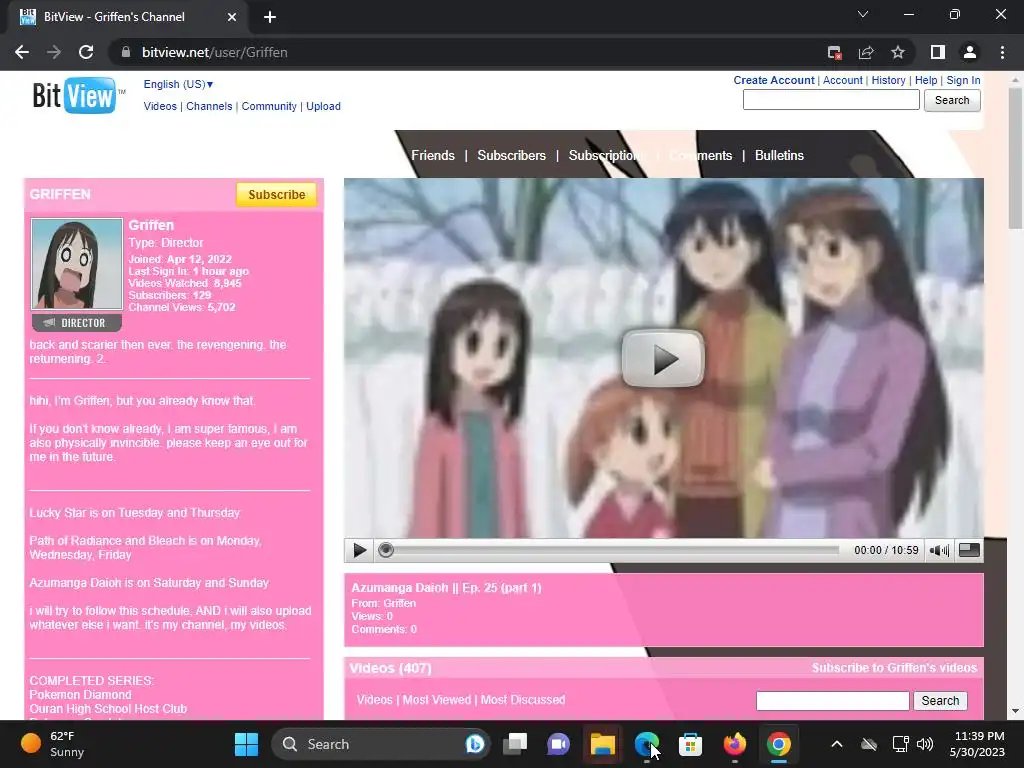Go to the Videos page link
The width and height of the screenshot is (1024, 768).
tap(160, 106)
